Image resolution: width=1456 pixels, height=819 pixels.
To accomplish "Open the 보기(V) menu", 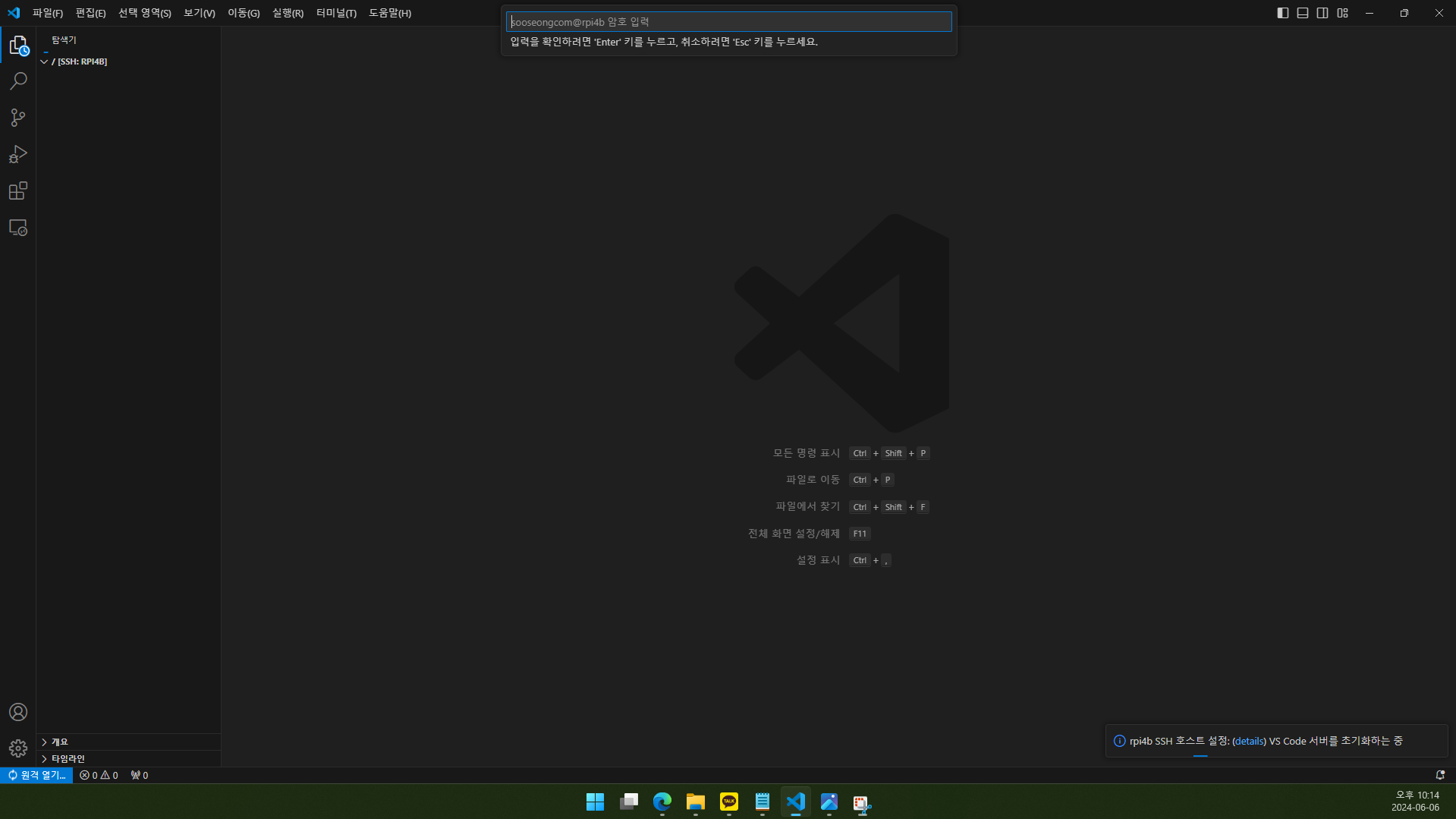I will pyautogui.click(x=200, y=13).
